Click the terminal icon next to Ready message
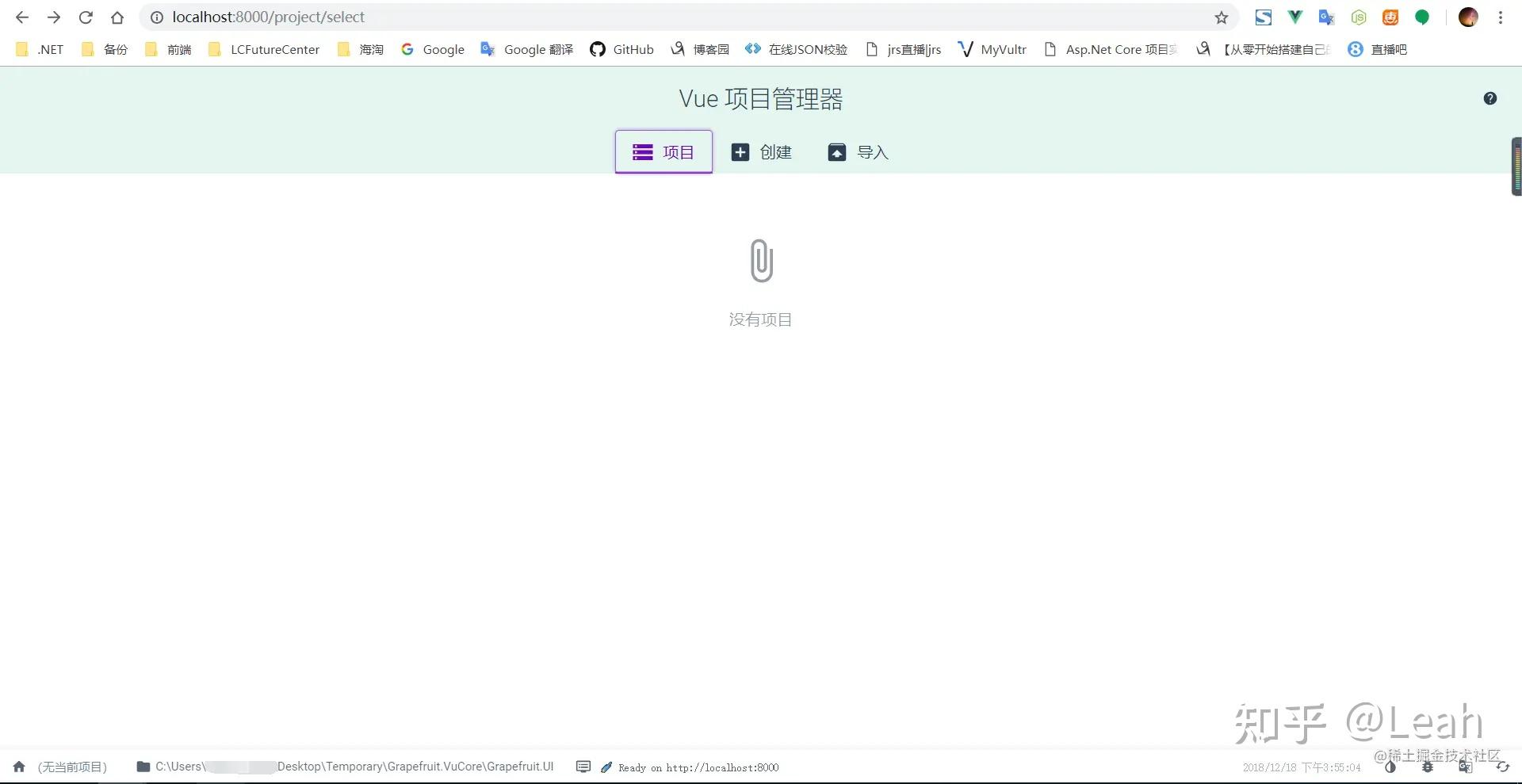 pos(606,767)
